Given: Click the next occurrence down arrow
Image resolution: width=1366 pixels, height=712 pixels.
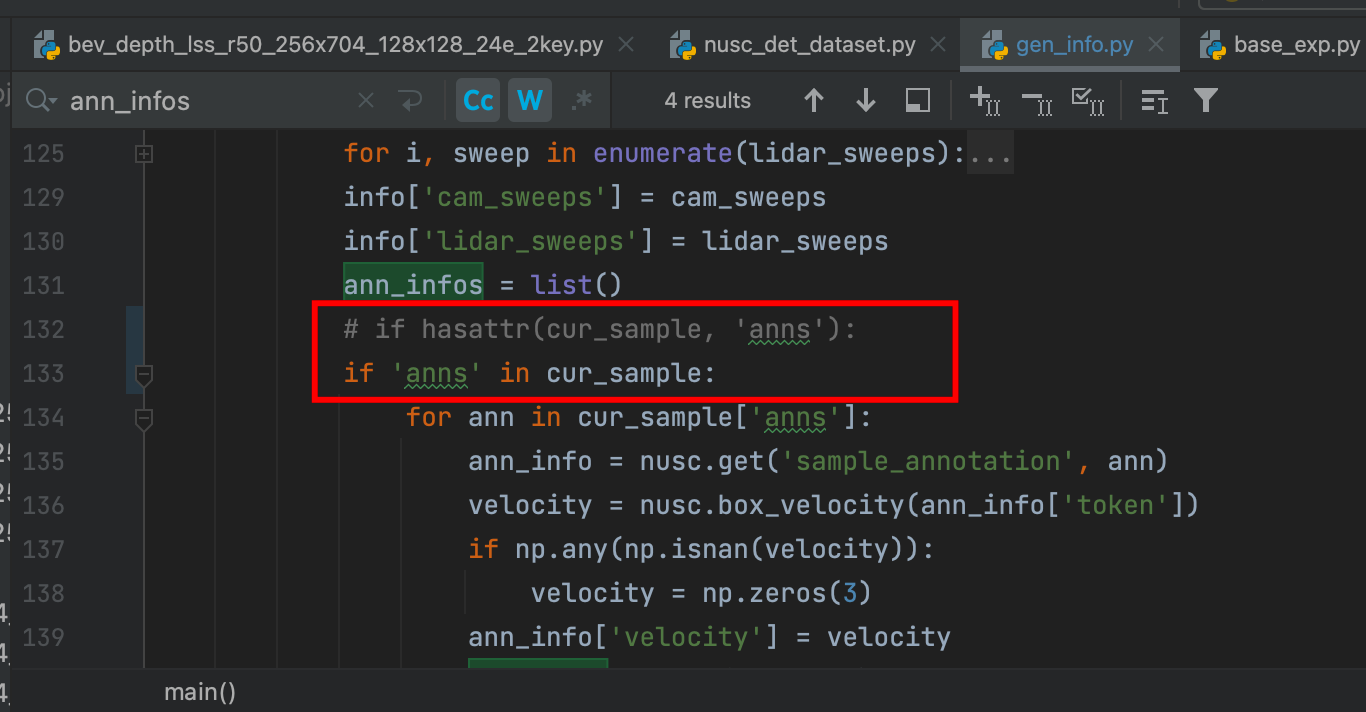Looking at the screenshot, I should [x=865, y=100].
